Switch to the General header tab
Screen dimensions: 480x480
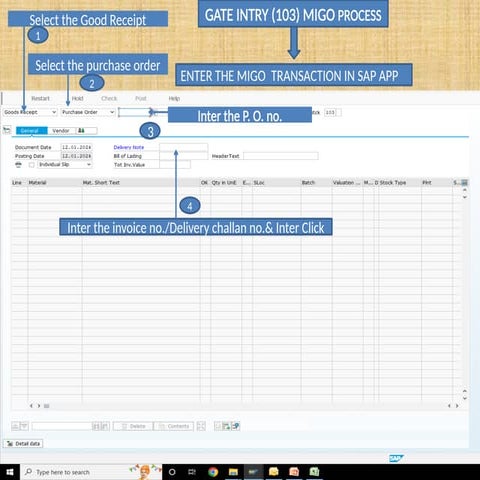[x=31, y=131]
